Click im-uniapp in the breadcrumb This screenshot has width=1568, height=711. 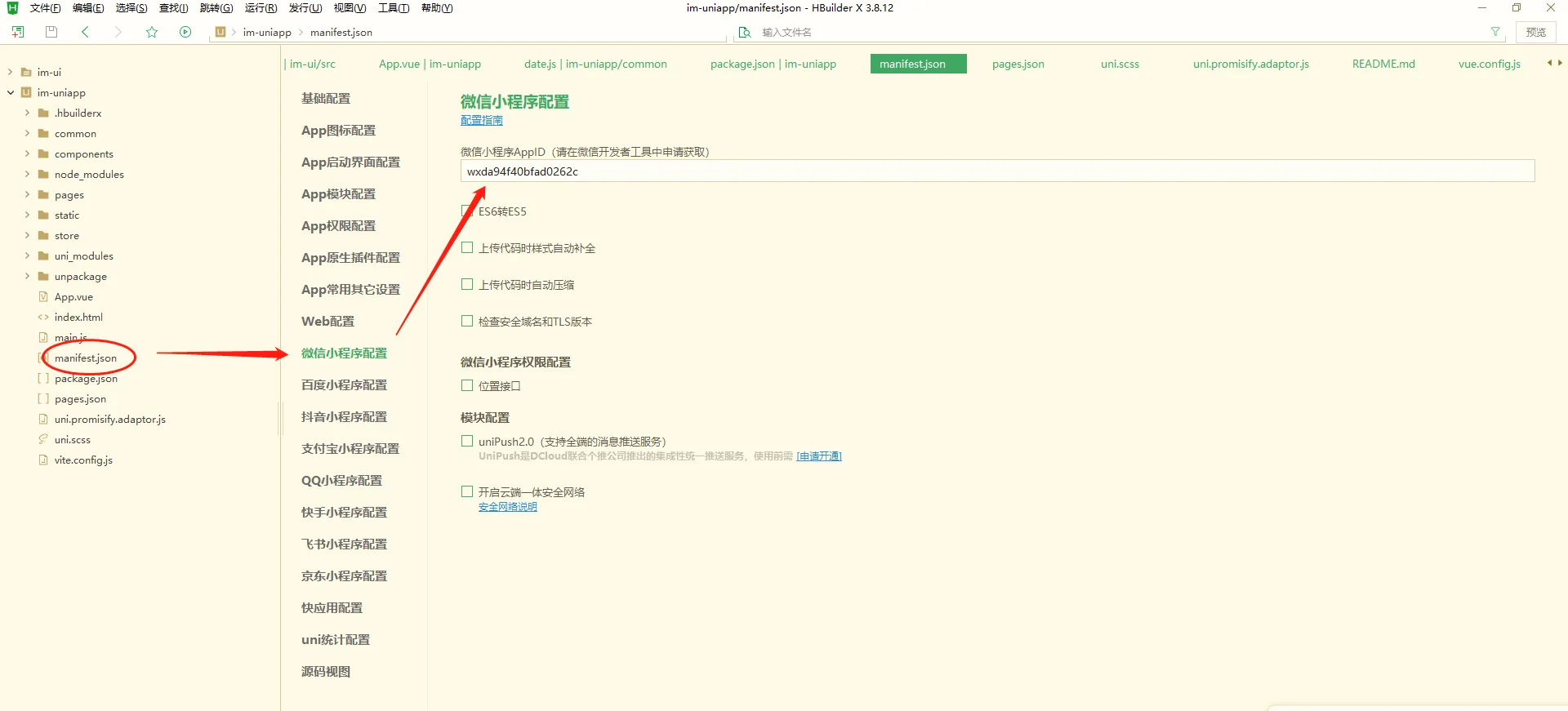pos(267,33)
